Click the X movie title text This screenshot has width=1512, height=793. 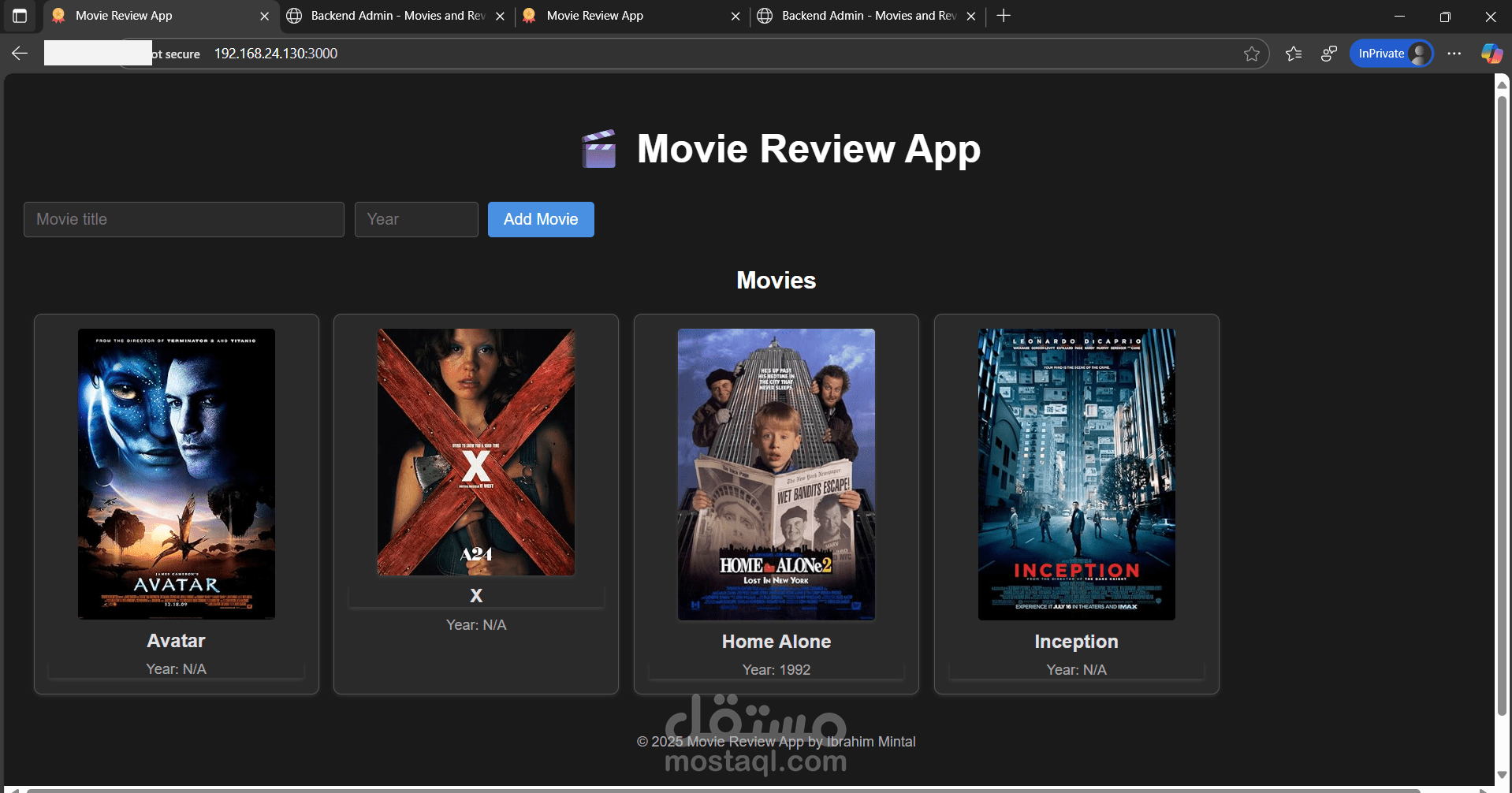click(476, 596)
